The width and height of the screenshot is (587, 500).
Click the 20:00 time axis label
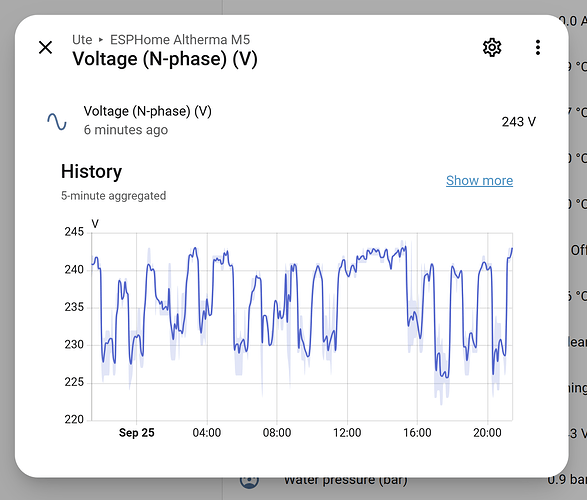[x=487, y=433]
